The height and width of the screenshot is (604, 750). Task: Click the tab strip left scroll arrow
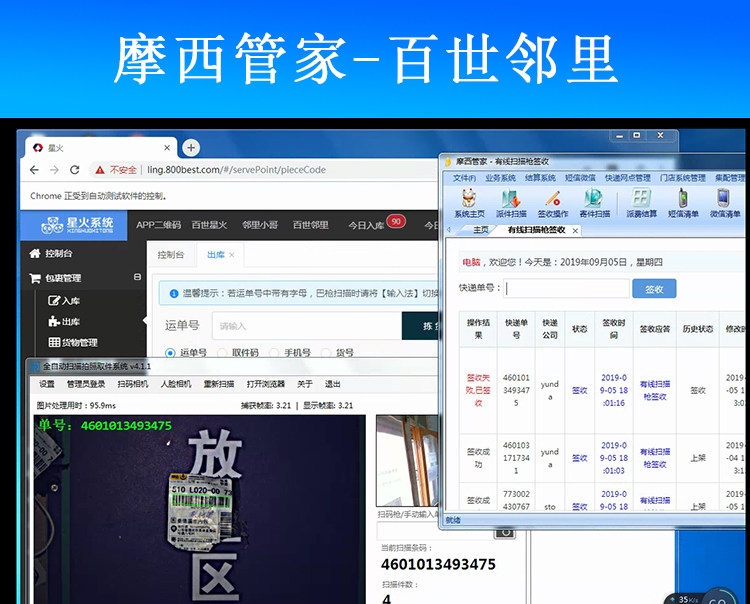click(449, 230)
